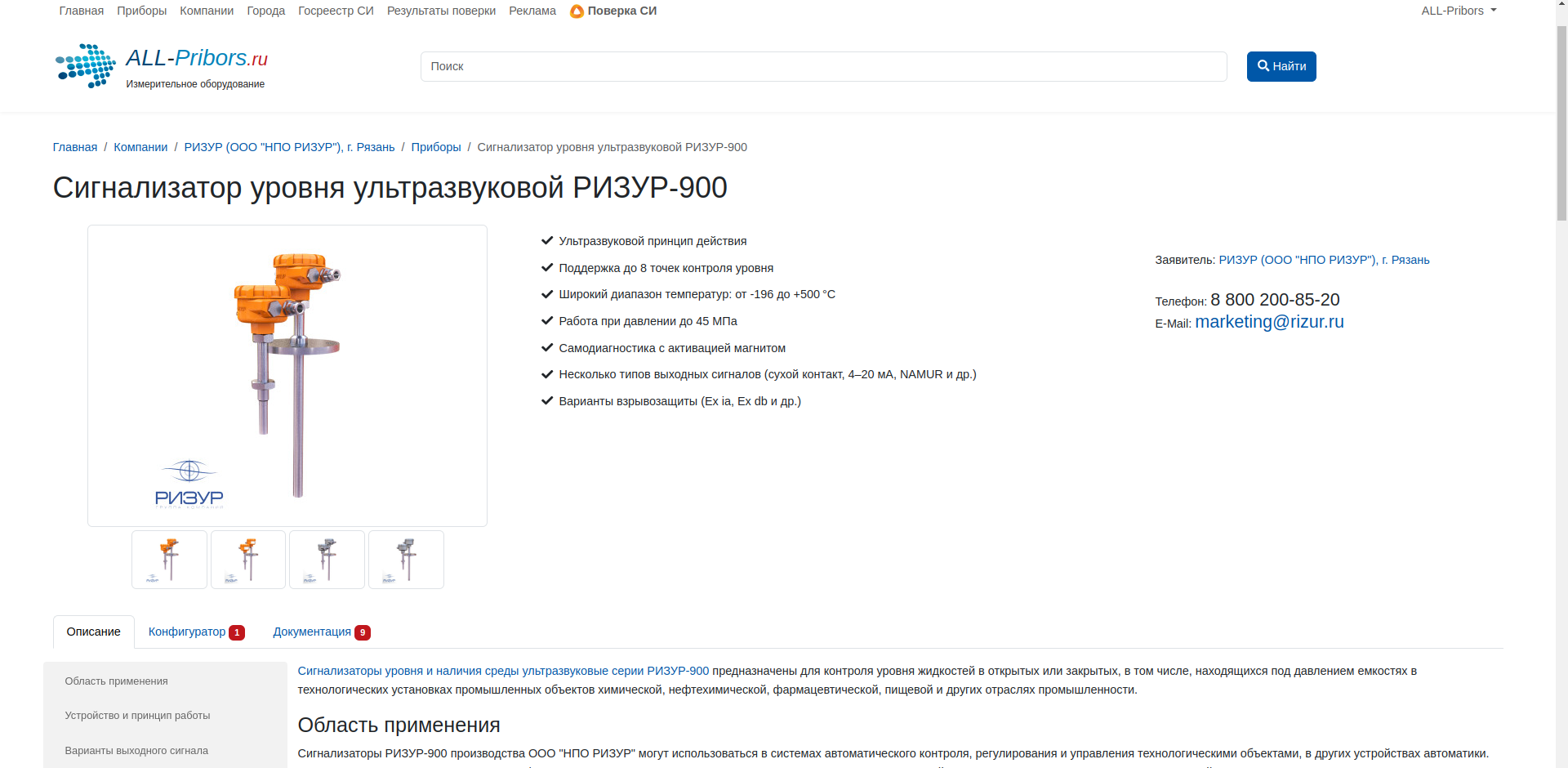Viewport: 1568px width, 768px height.
Task: Click the Поиск search input field
Action: pyautogui.click(x=823, y=67)
